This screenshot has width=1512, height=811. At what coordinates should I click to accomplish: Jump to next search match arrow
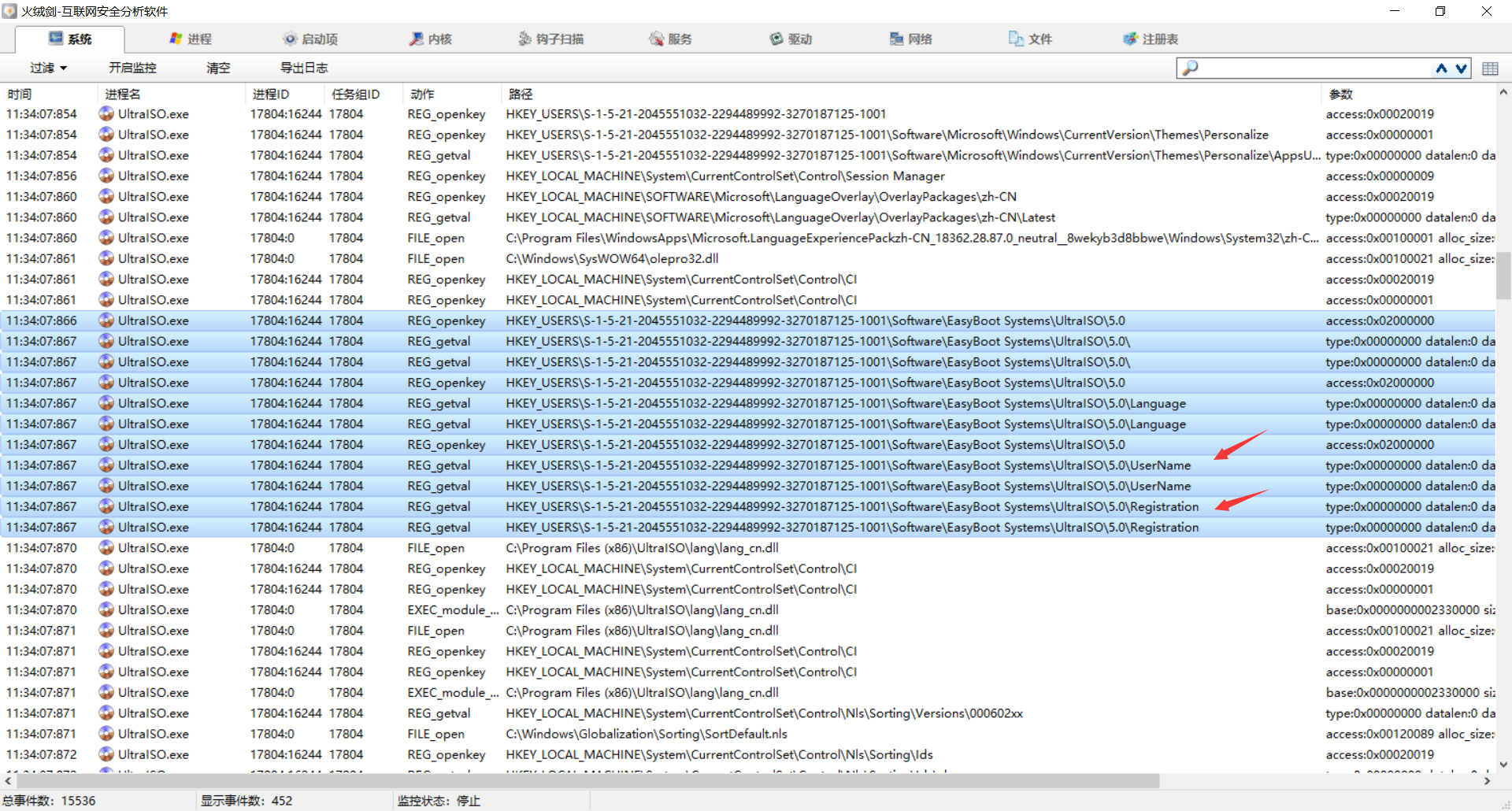(x=1461, y=69)
